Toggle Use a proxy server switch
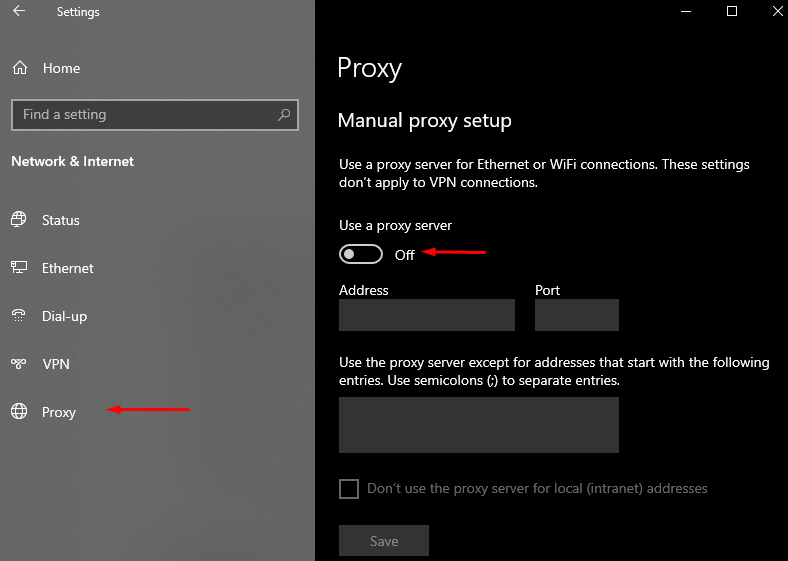Screen dimensions: 788x561 pyautogui.click(x=361, y=254)
